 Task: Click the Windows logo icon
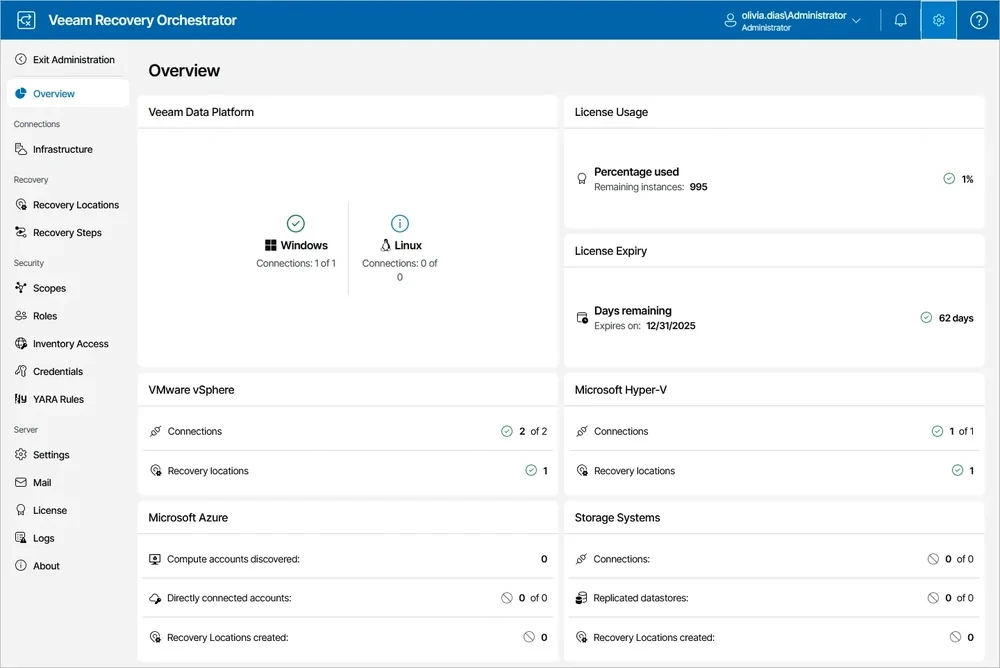270,245
